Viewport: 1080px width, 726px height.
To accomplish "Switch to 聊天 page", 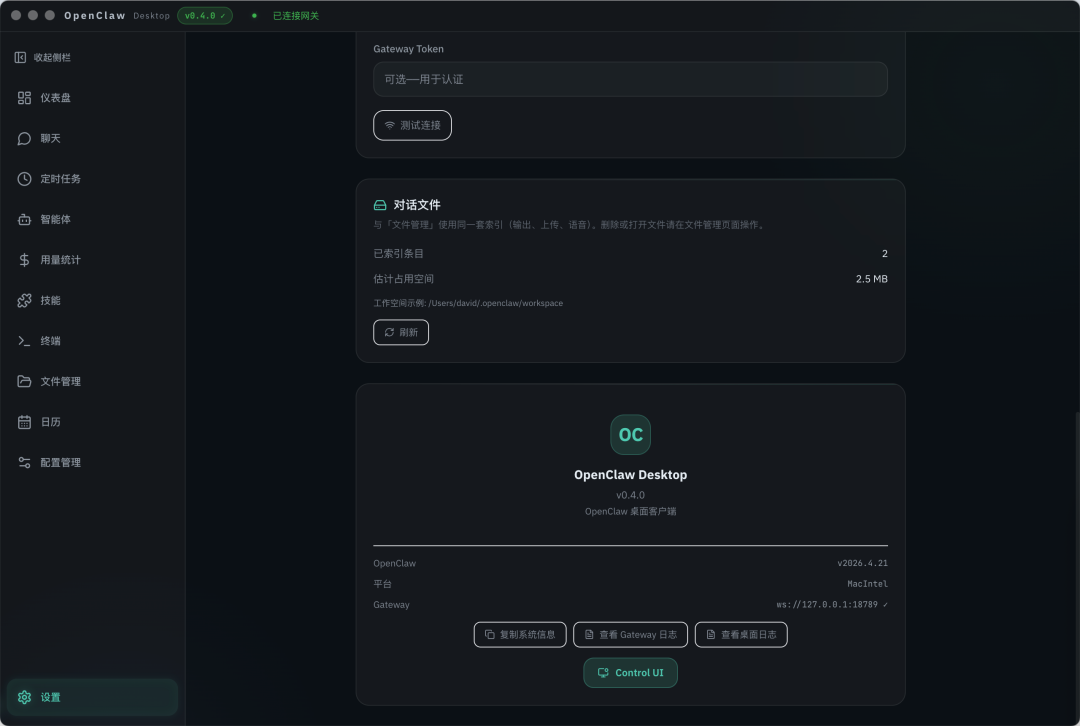I will 92,138.
